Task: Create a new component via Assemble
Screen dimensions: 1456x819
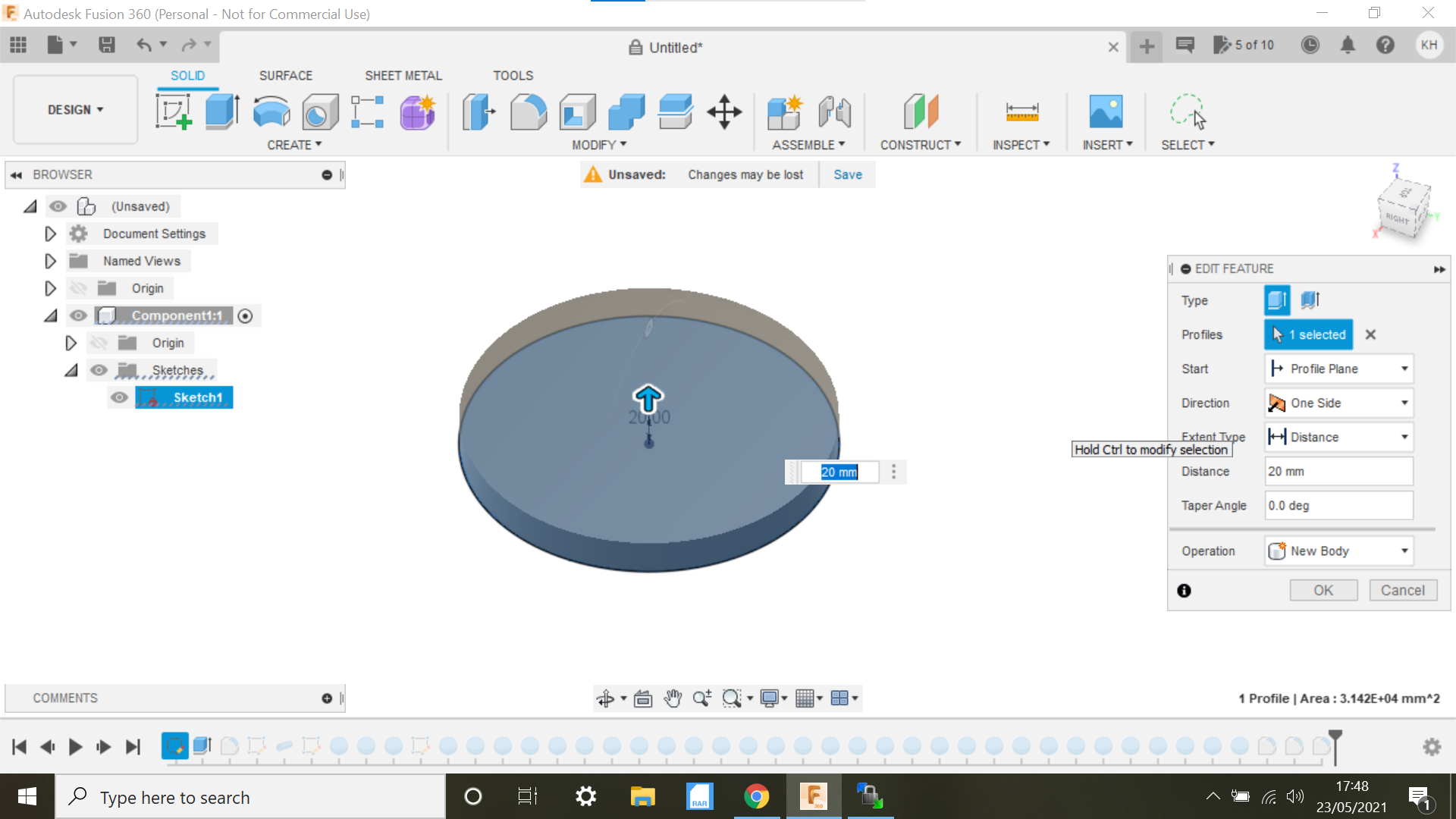Action: 785,111
